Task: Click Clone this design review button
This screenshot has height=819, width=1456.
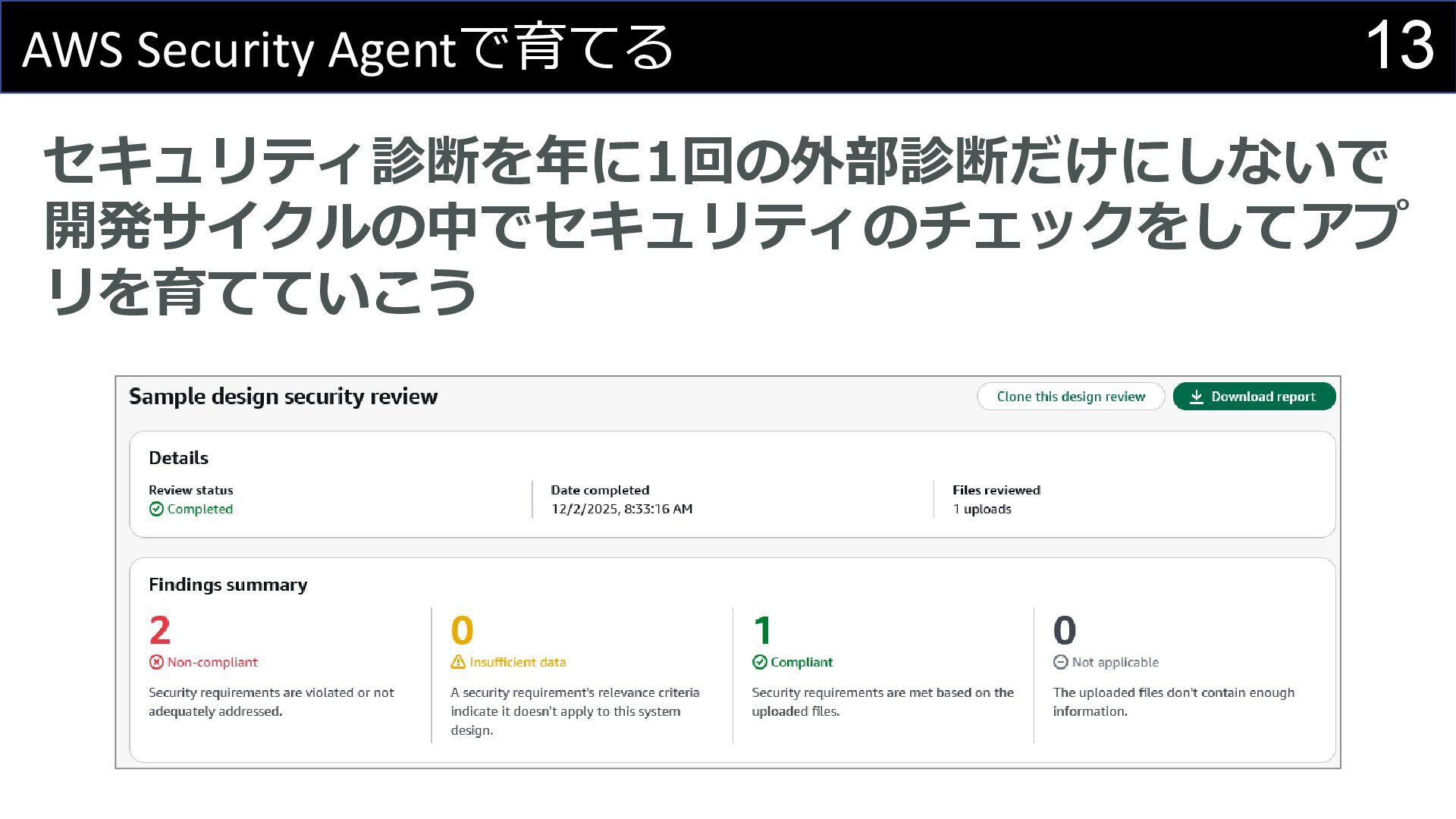Action: click(1070, 397)
